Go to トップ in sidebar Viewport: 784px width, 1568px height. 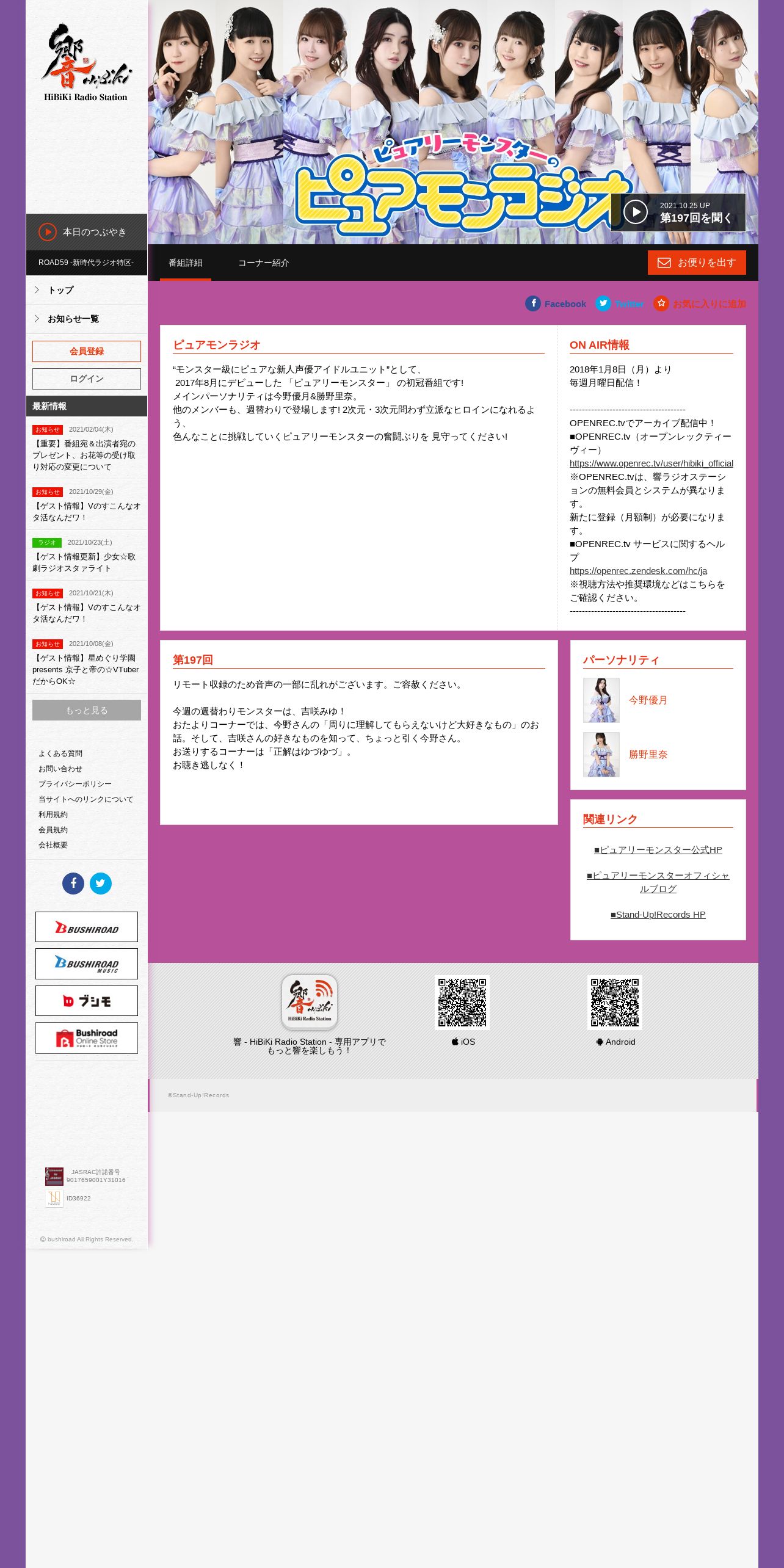[86, 290]
